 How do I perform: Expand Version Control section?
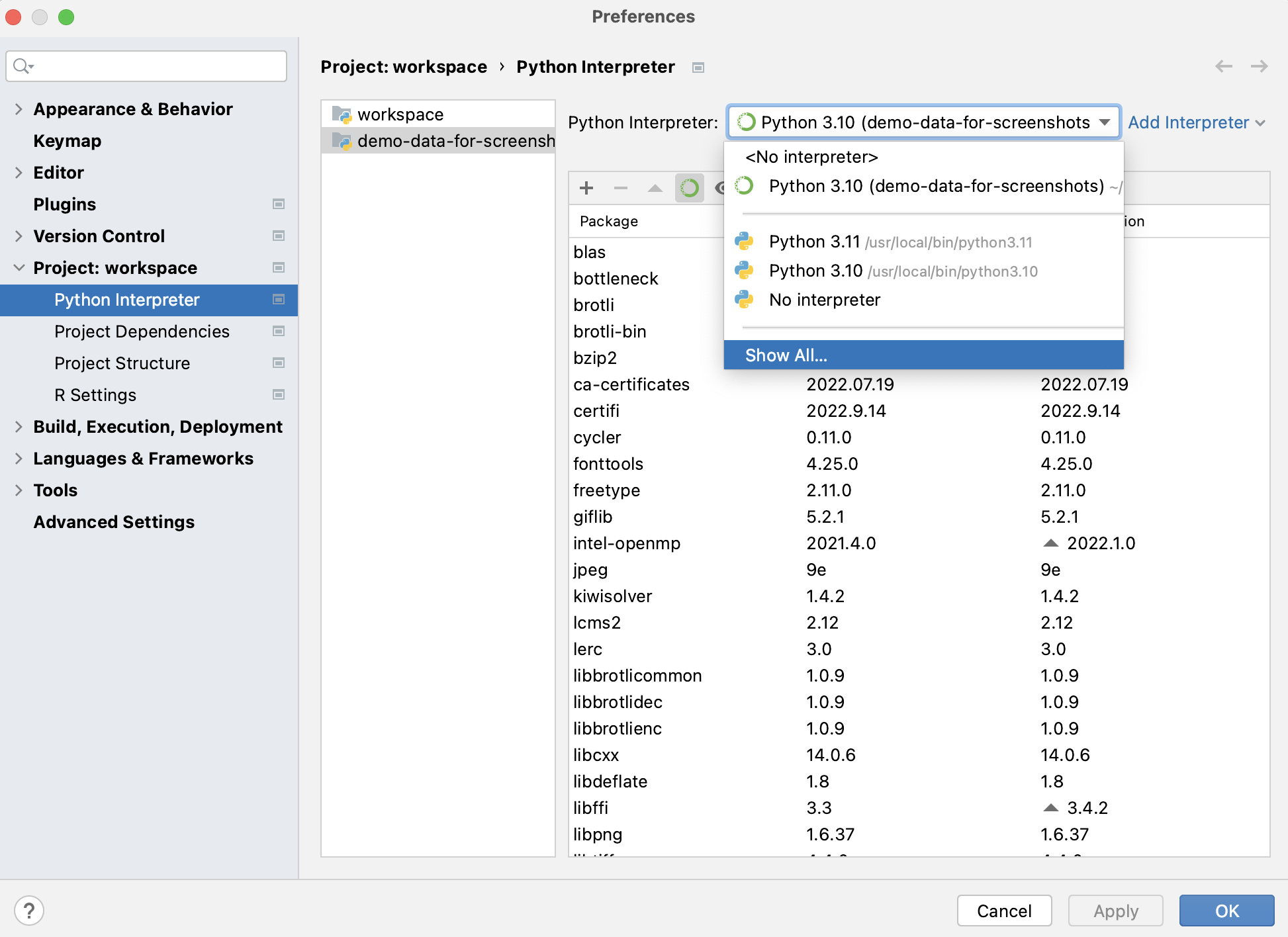point(19,236)
